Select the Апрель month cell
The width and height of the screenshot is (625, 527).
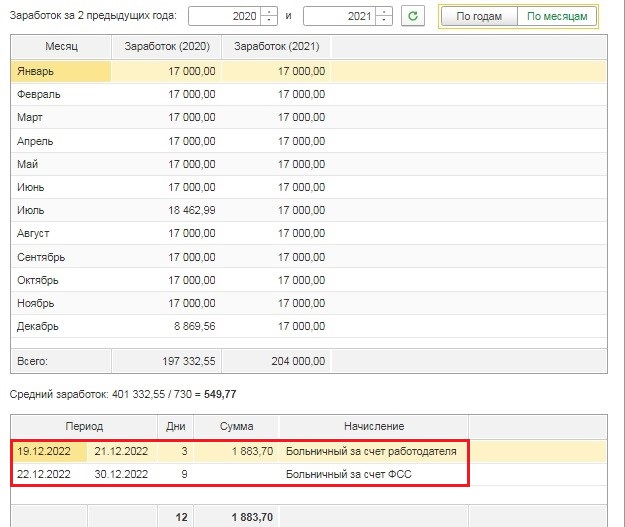click(61, 141)
